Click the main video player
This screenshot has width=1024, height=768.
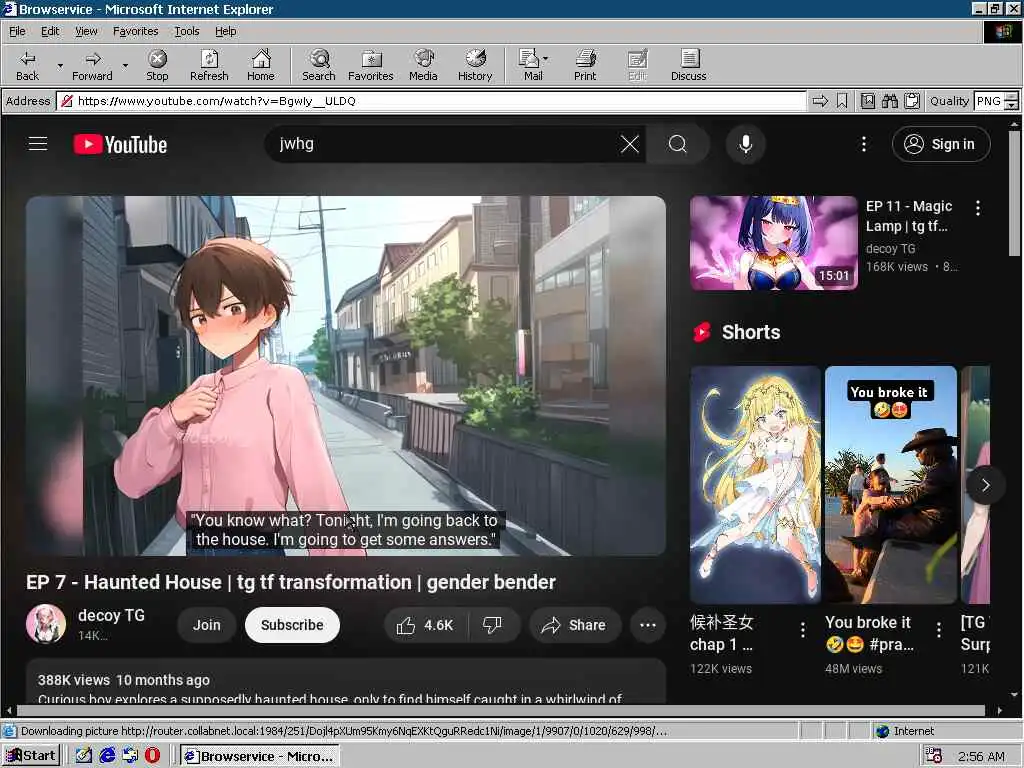346,376
